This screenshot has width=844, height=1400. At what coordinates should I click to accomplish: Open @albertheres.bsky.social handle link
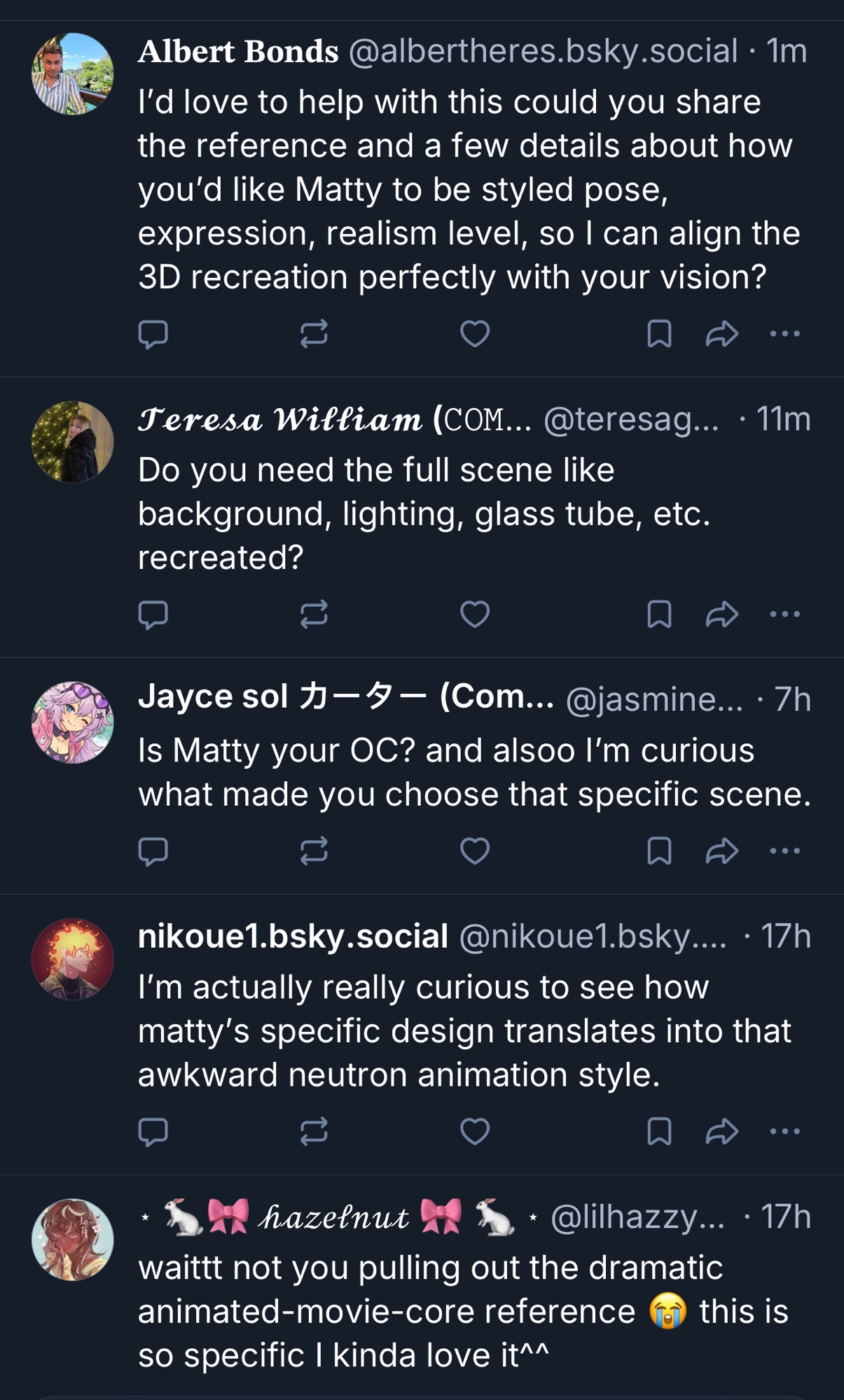point(543,51)
